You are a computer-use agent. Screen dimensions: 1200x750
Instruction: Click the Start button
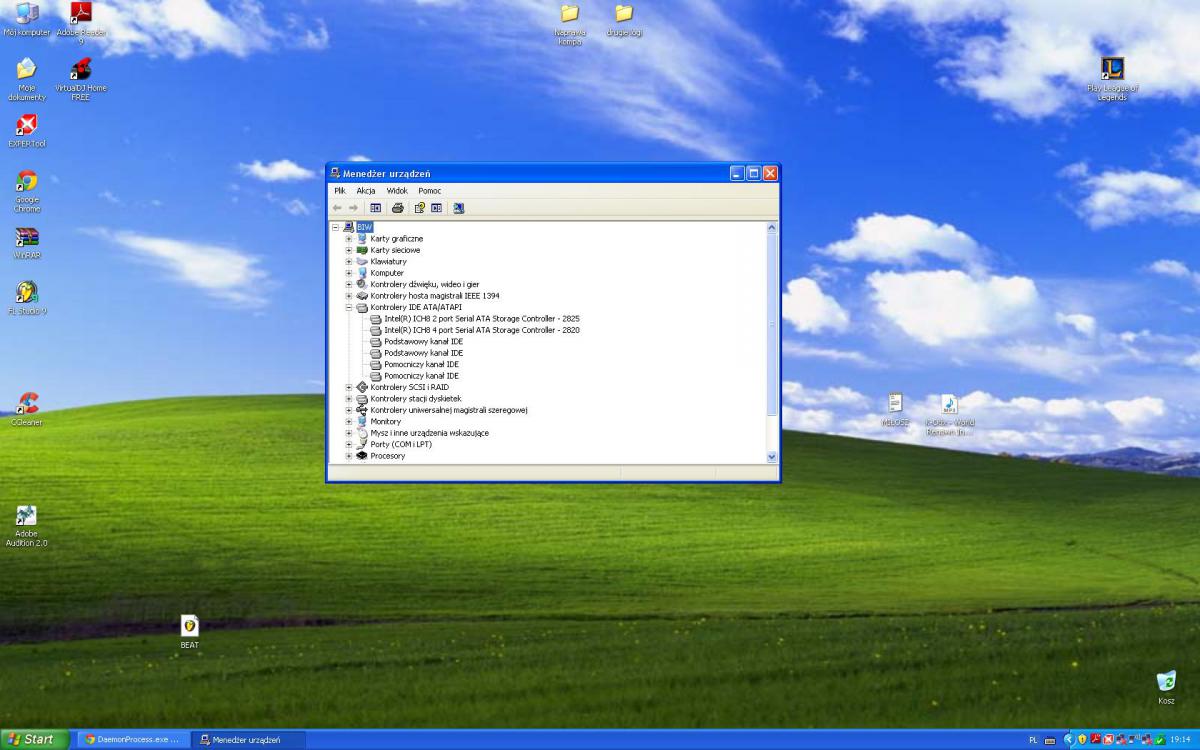35,739
